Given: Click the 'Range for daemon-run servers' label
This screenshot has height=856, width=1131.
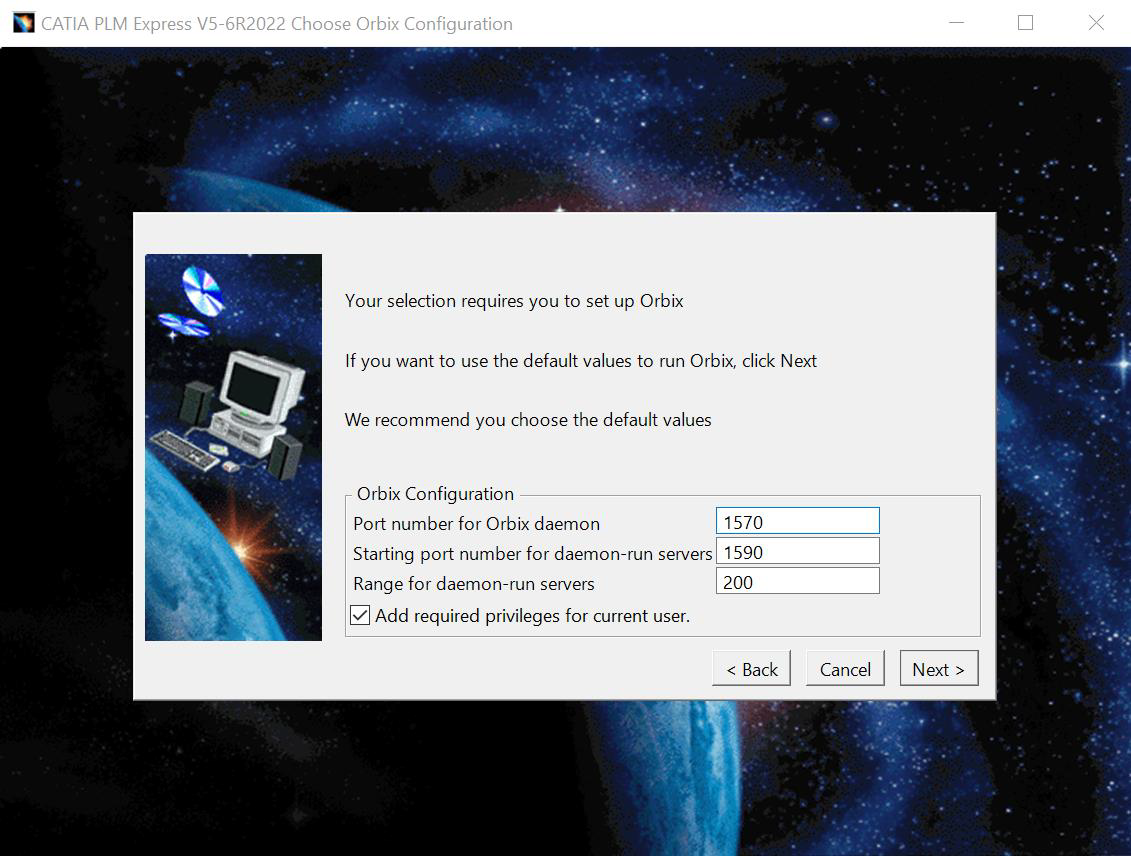Looking at the screenshot, I should [x=474, y=584].
